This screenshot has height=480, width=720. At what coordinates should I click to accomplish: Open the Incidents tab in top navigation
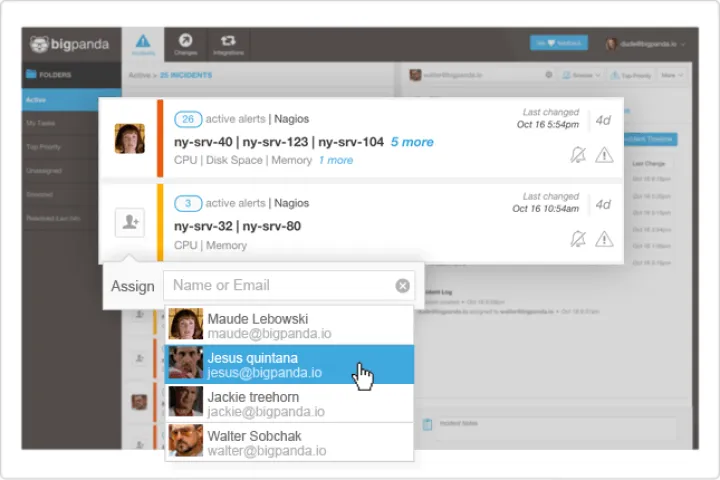tap(143, 44)
